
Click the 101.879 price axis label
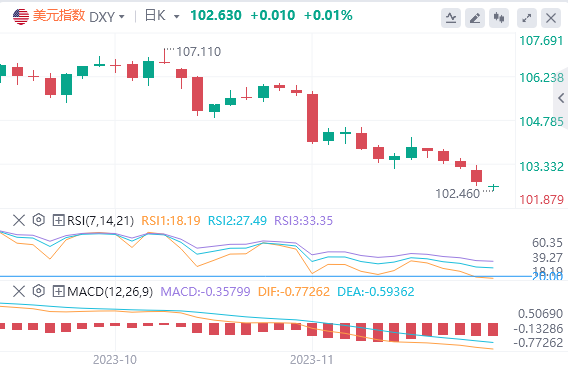(541, 199)
